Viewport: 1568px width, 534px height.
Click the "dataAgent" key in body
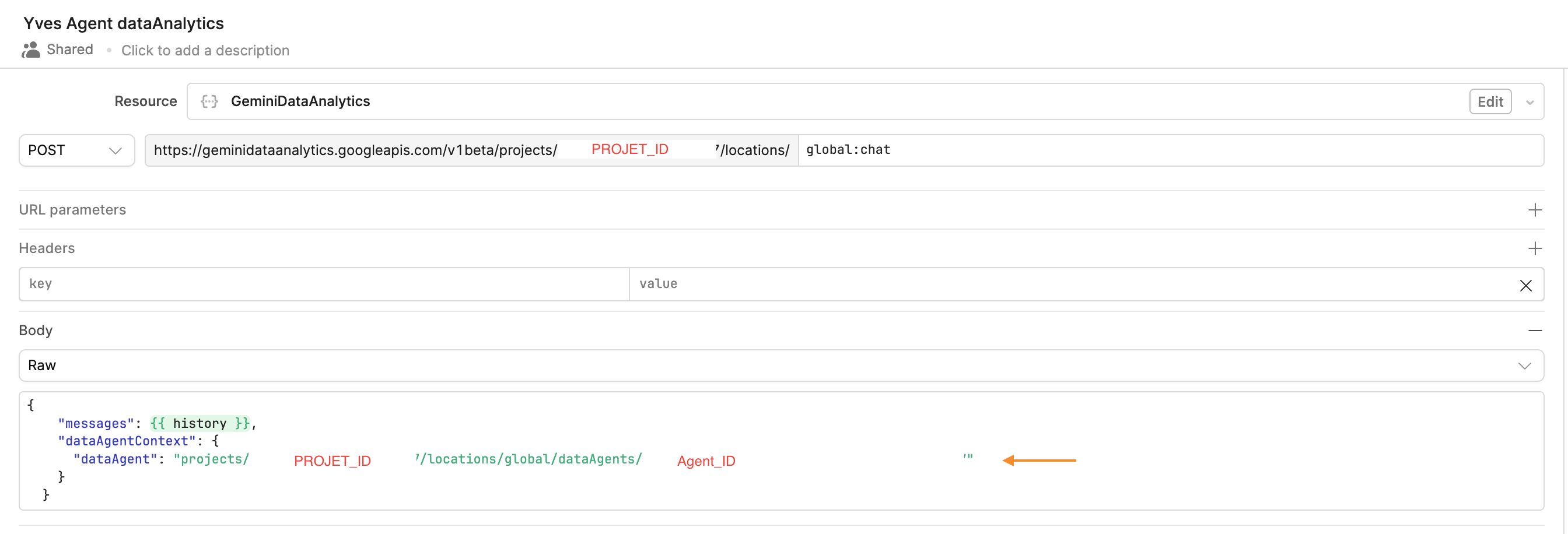(x=115, y=459)
